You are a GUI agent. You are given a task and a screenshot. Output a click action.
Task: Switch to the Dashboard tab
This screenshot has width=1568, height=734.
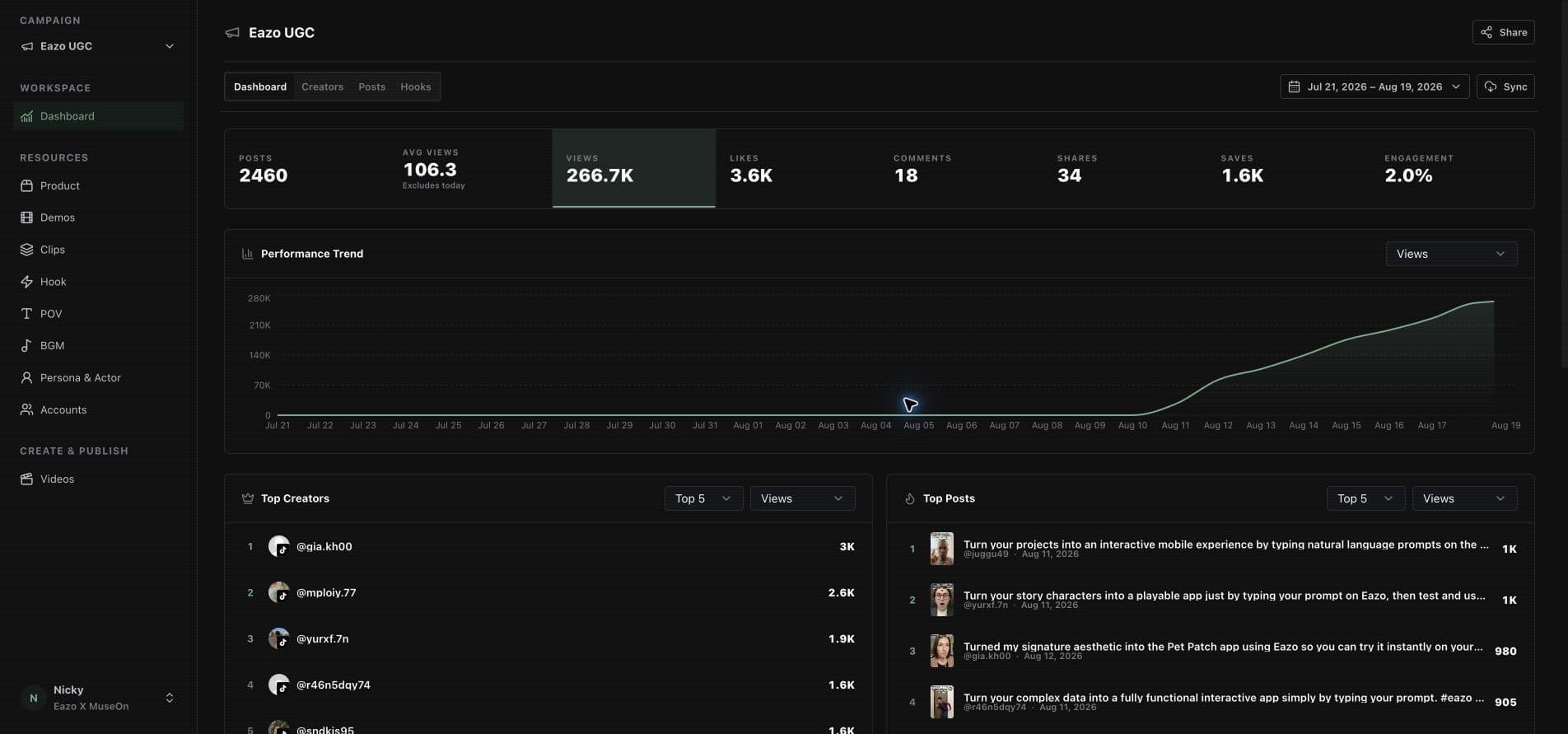tap(260, 86)
